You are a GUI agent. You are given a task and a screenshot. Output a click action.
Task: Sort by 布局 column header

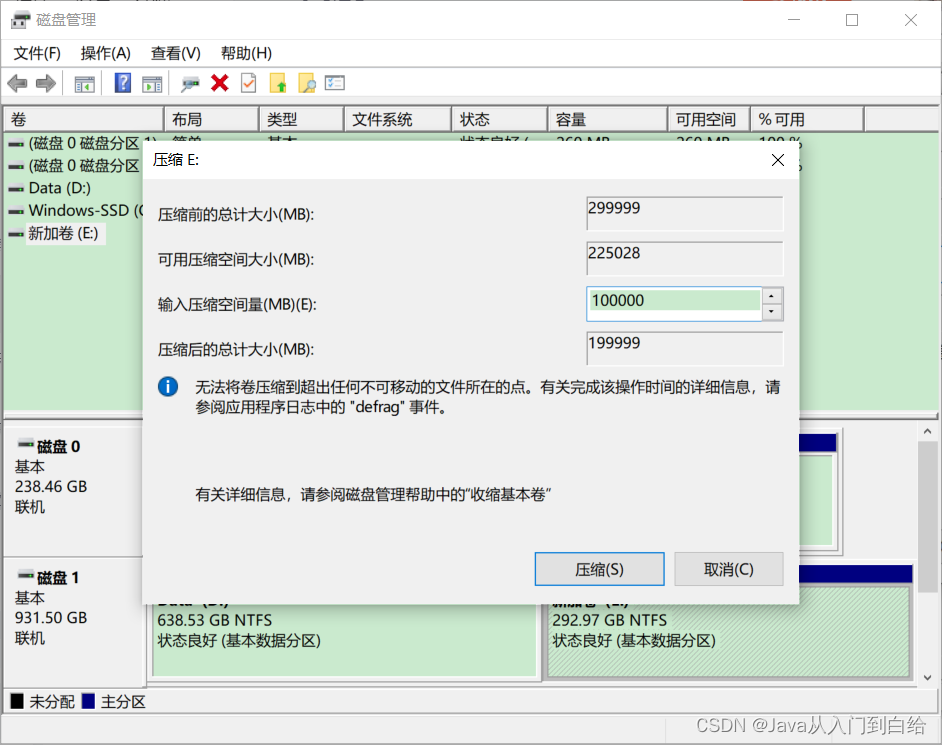tap(211, 120)
